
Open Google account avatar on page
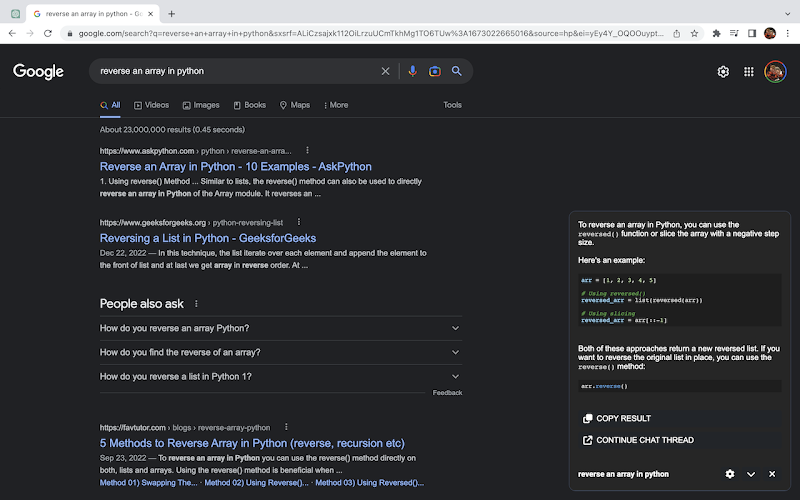pyautogui.click(x=775, y=72)
